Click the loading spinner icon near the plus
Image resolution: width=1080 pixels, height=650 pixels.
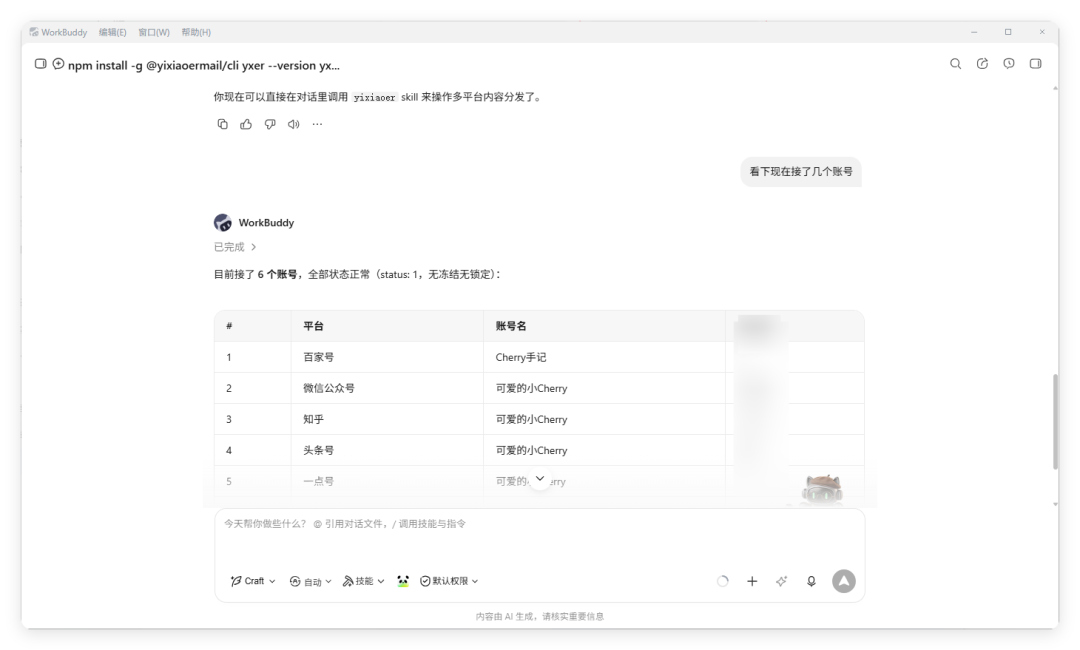point(723,581)
